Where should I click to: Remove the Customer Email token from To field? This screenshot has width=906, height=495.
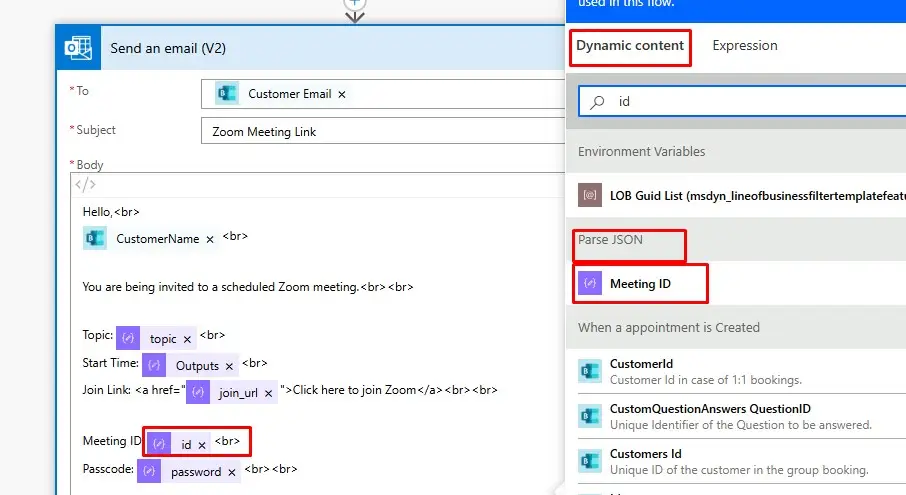point(342,94)
